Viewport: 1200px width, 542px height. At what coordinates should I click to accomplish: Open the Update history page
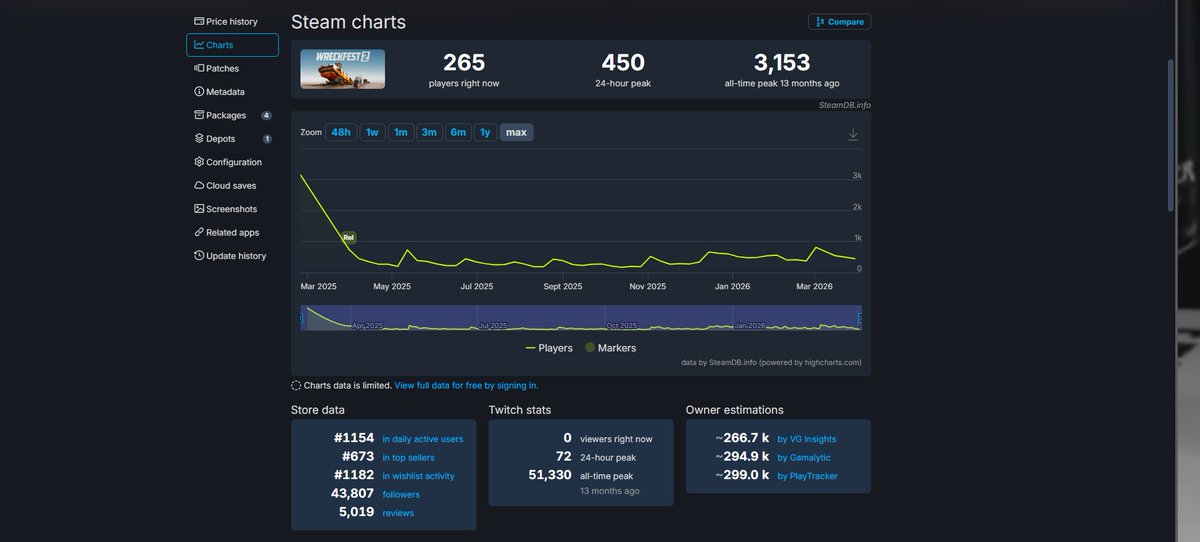pyautogui.click(x=232, y=256)
